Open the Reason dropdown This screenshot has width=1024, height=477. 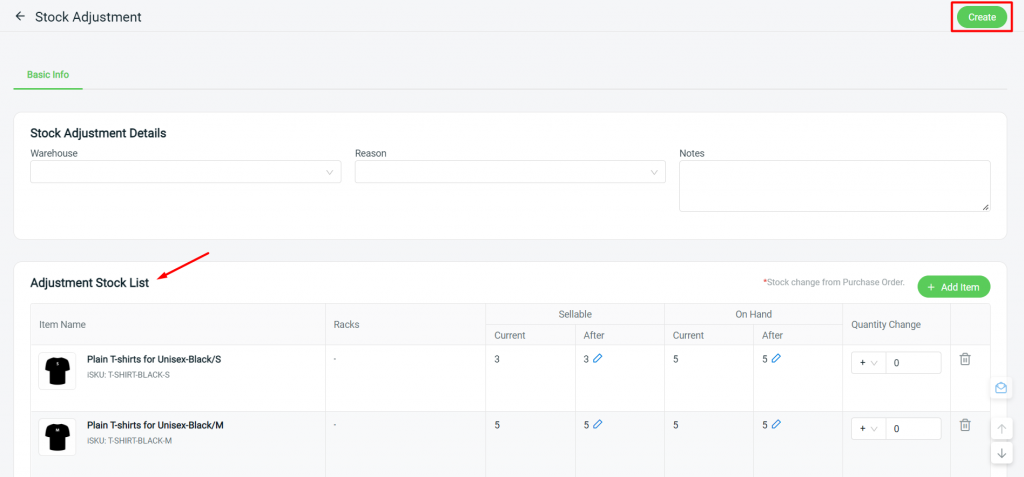click(x=510, y=172)
